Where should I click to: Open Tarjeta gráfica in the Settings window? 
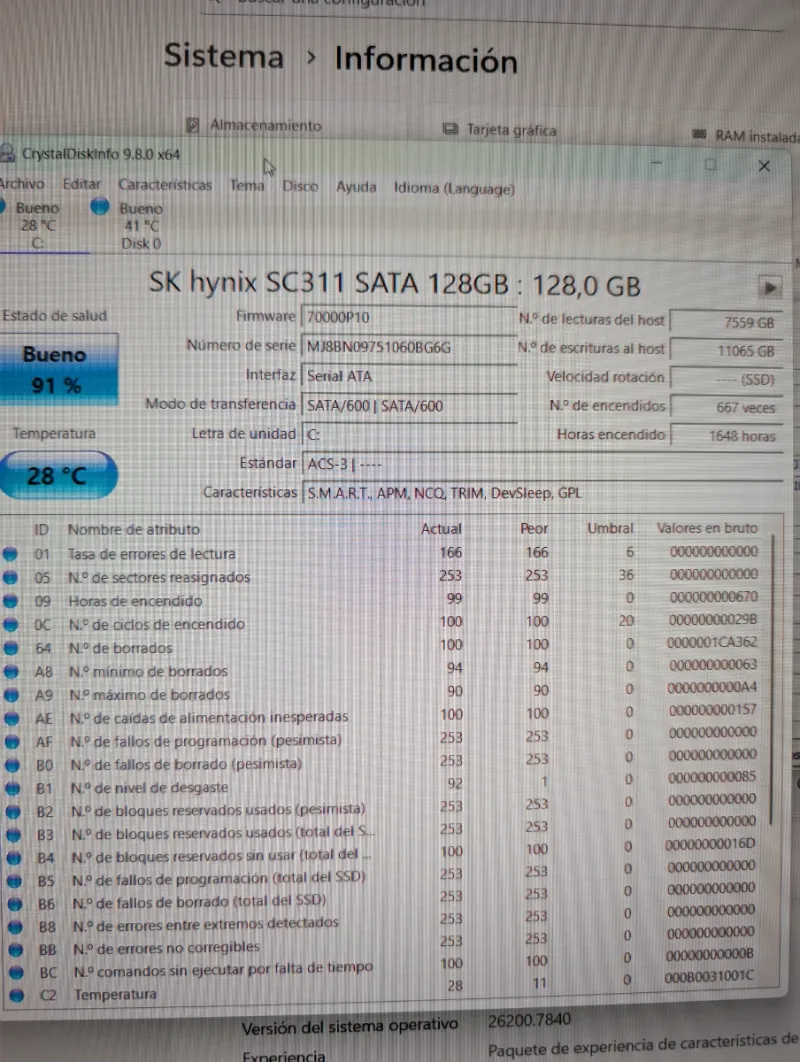(x=499, y=129)
